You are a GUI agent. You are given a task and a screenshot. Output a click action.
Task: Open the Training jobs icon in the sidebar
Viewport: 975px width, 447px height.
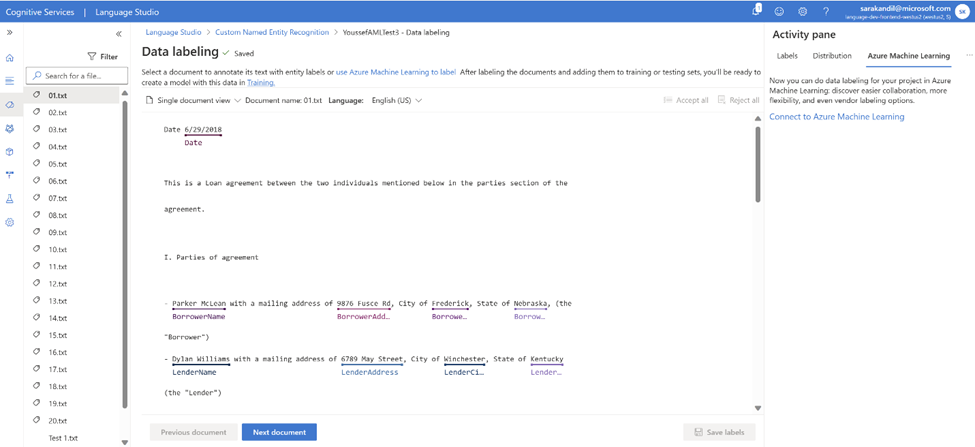[x=9, y=128]
